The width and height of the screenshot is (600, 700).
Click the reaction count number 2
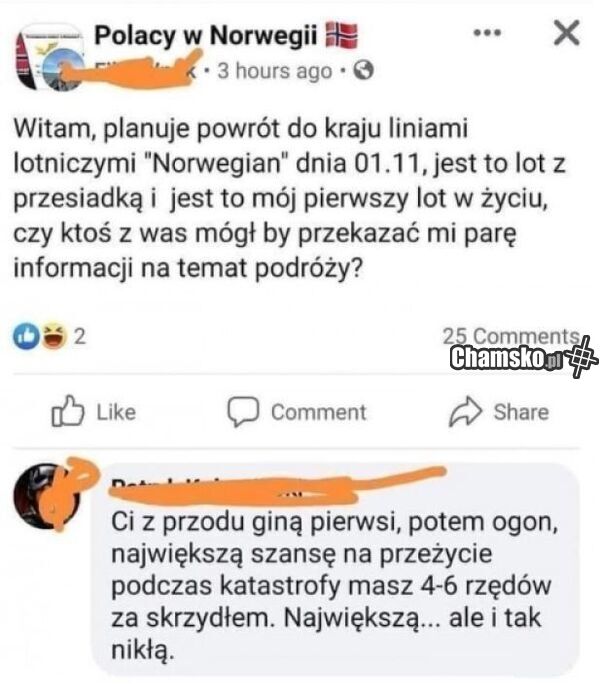point(79,337)
